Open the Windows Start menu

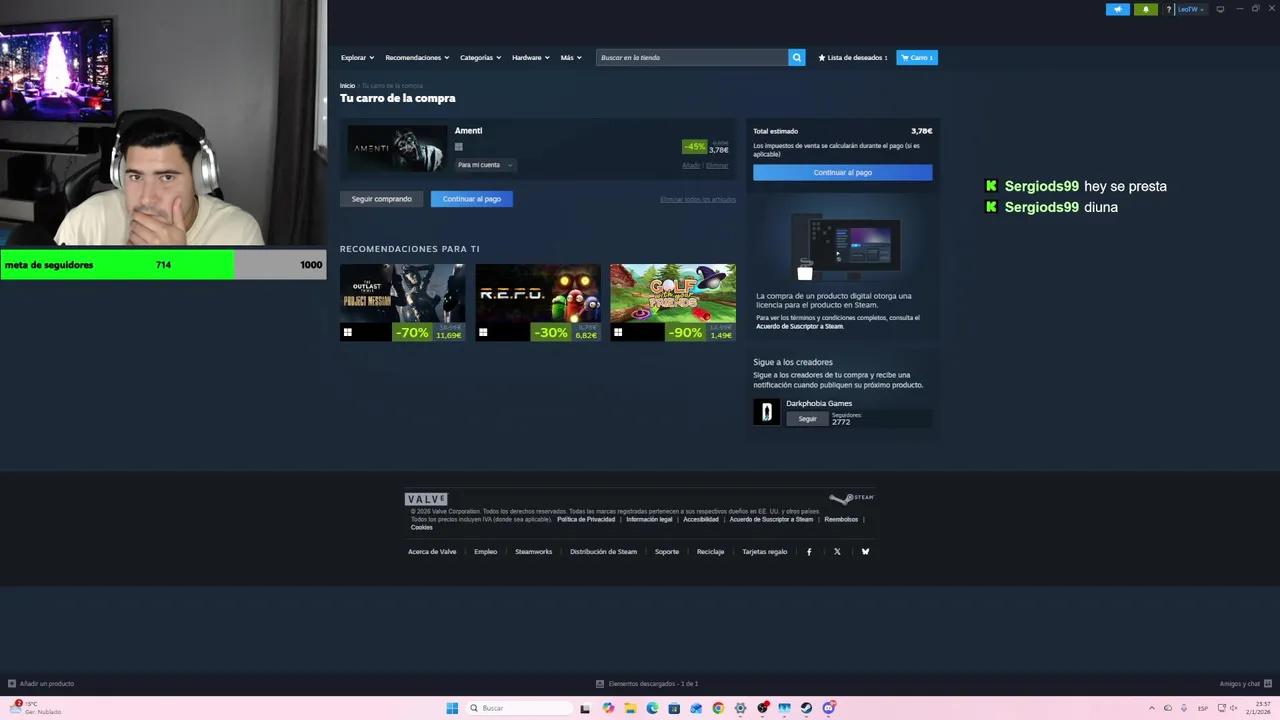[452, 708]
